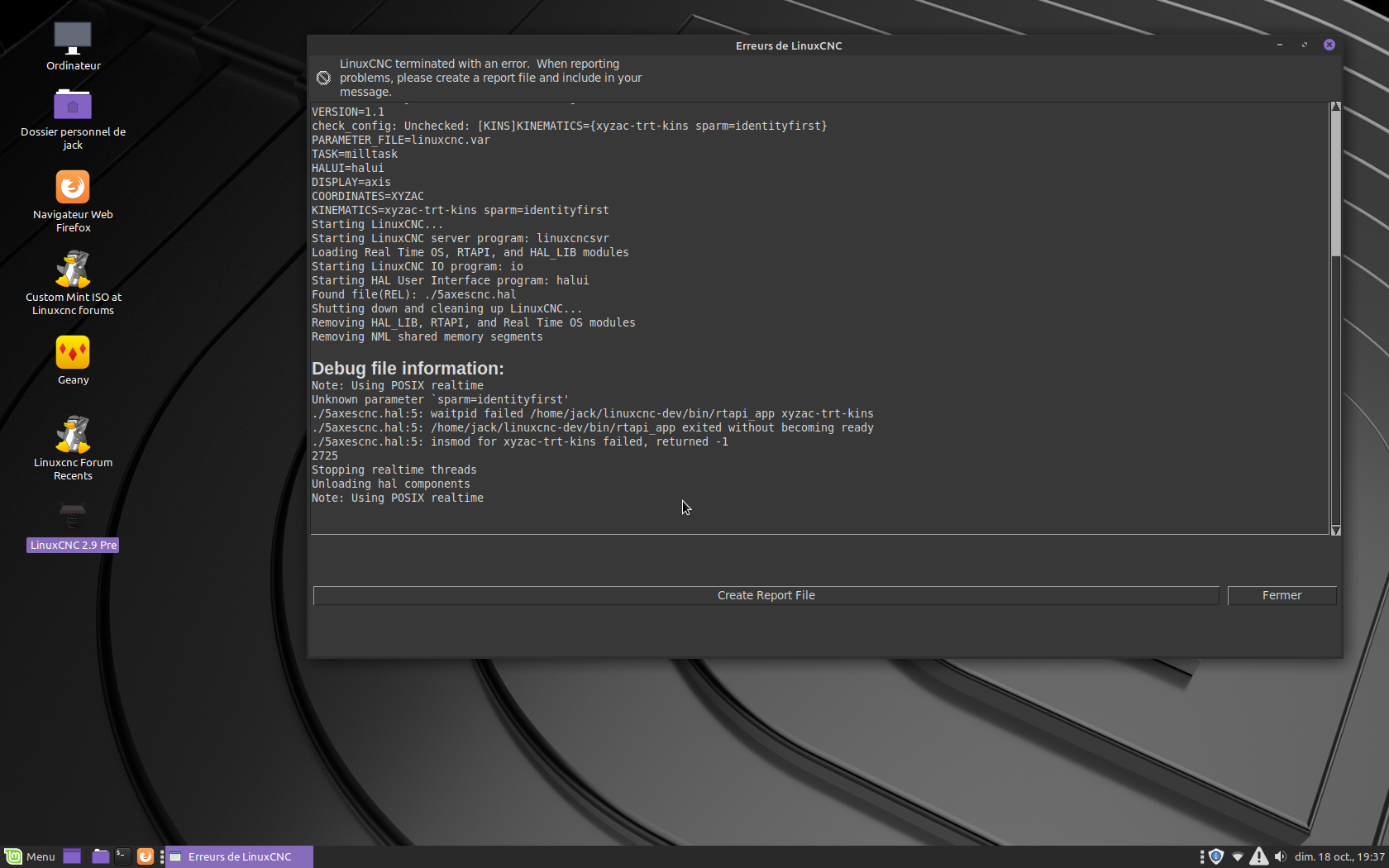This screenshot has height=868, width=1389.
Task: Open the volume control tray icon
Action: pyautogui.click(x=1280, y=856)
